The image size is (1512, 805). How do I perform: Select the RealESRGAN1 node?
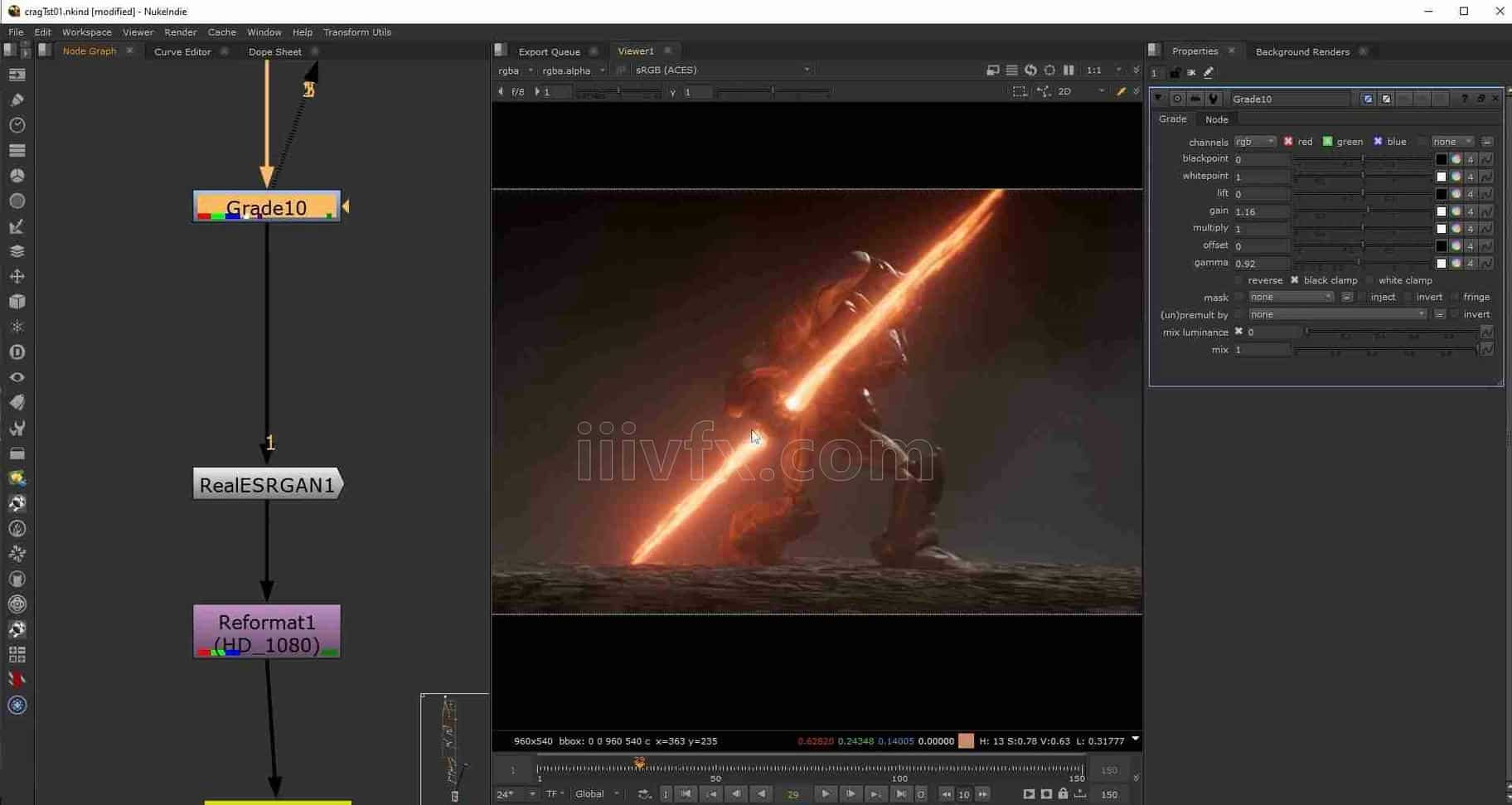point(267,485)
